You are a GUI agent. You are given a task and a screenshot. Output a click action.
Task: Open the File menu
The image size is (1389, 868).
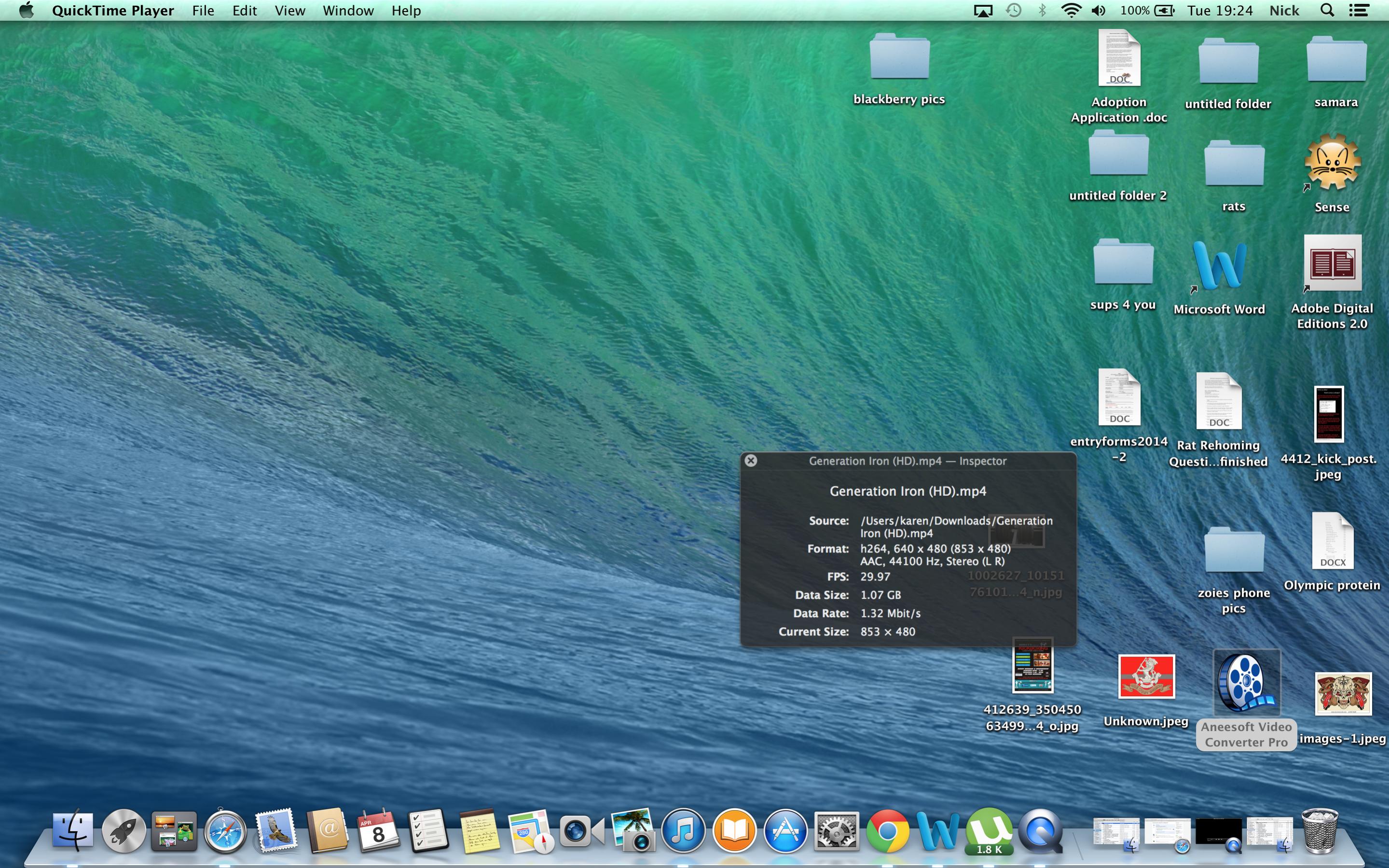pos(203,10)
